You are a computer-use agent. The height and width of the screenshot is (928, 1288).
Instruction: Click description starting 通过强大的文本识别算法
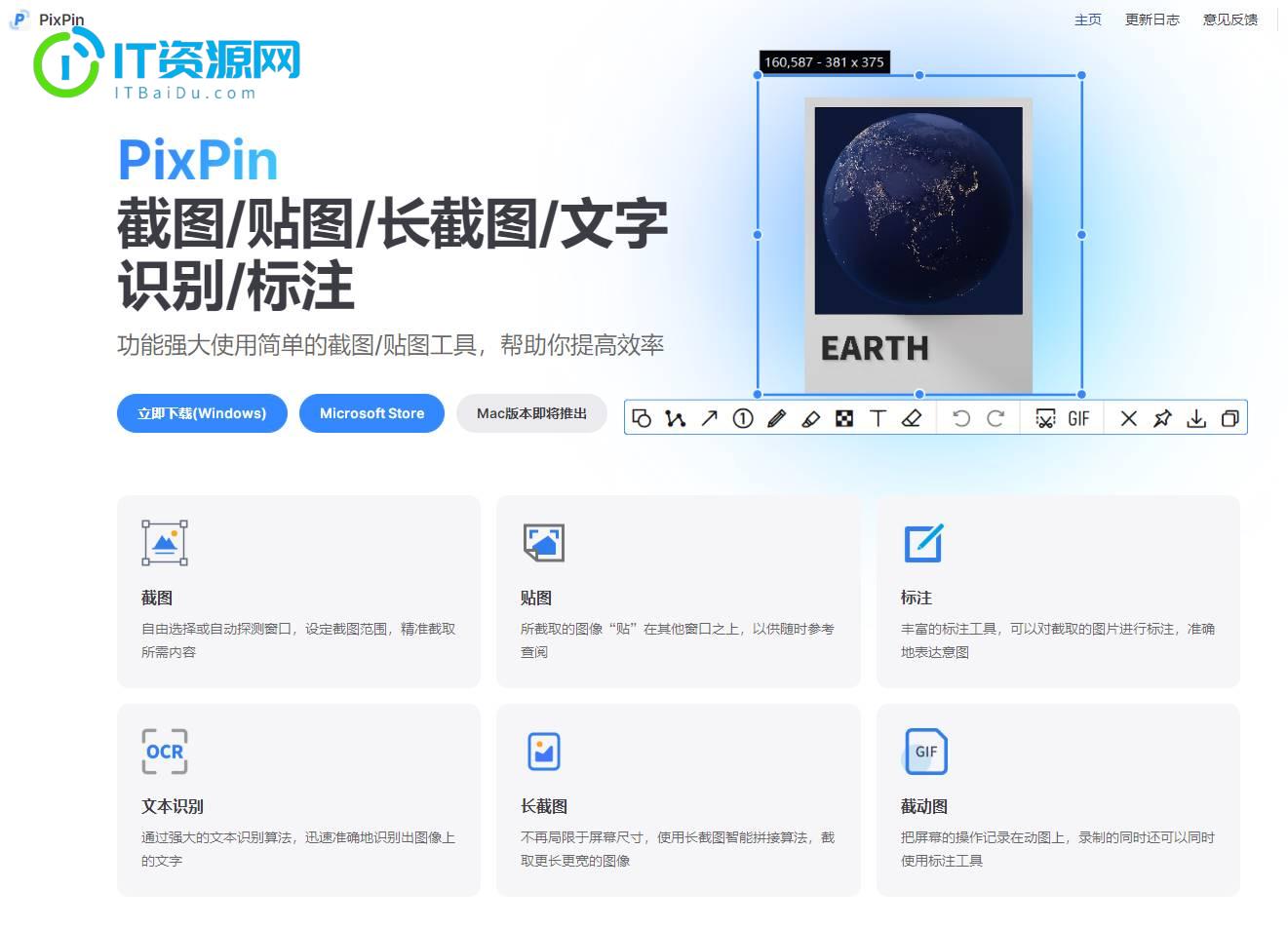(298, 849)
